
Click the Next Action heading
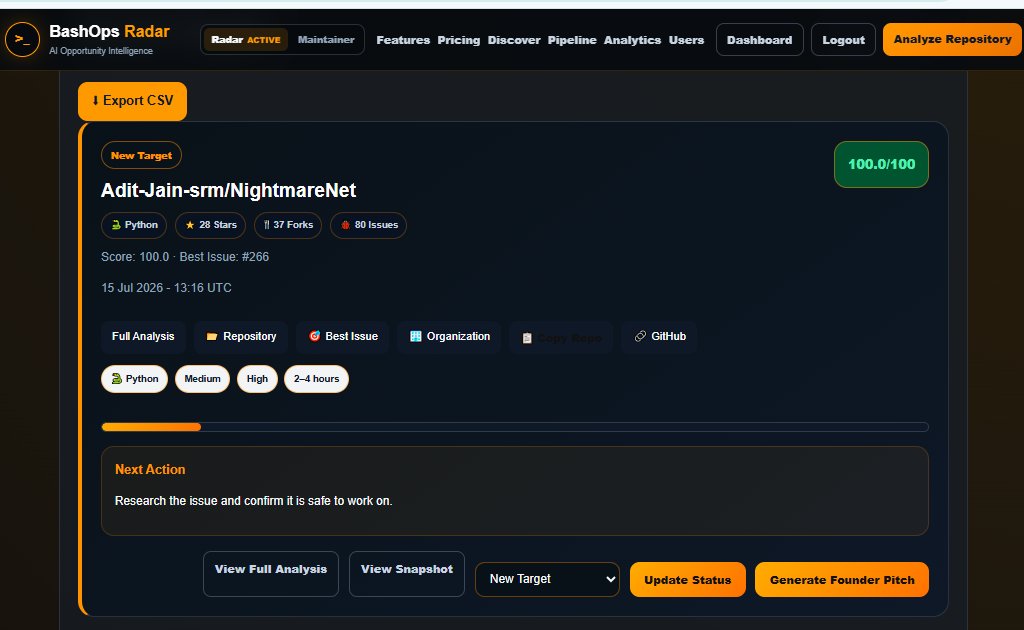point(150,469)
